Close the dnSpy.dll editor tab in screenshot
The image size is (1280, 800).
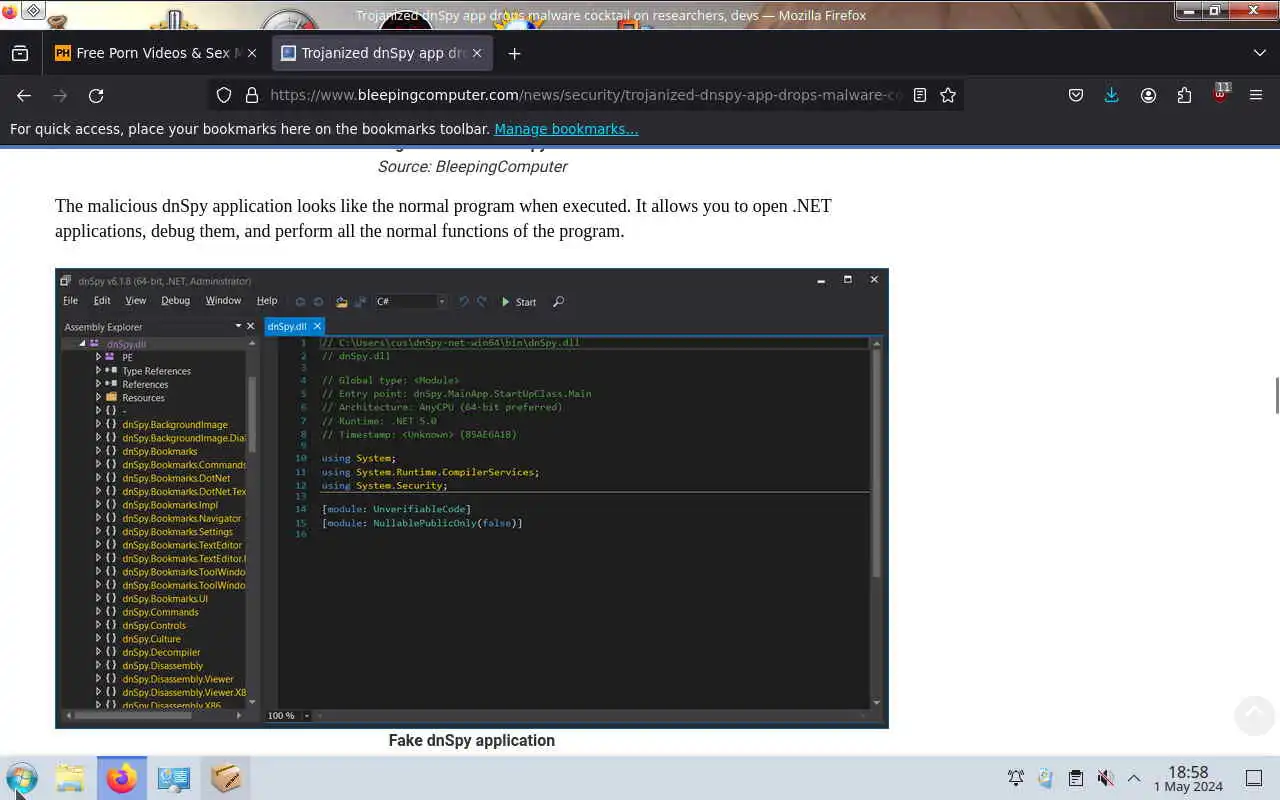[x=317, y=326]
